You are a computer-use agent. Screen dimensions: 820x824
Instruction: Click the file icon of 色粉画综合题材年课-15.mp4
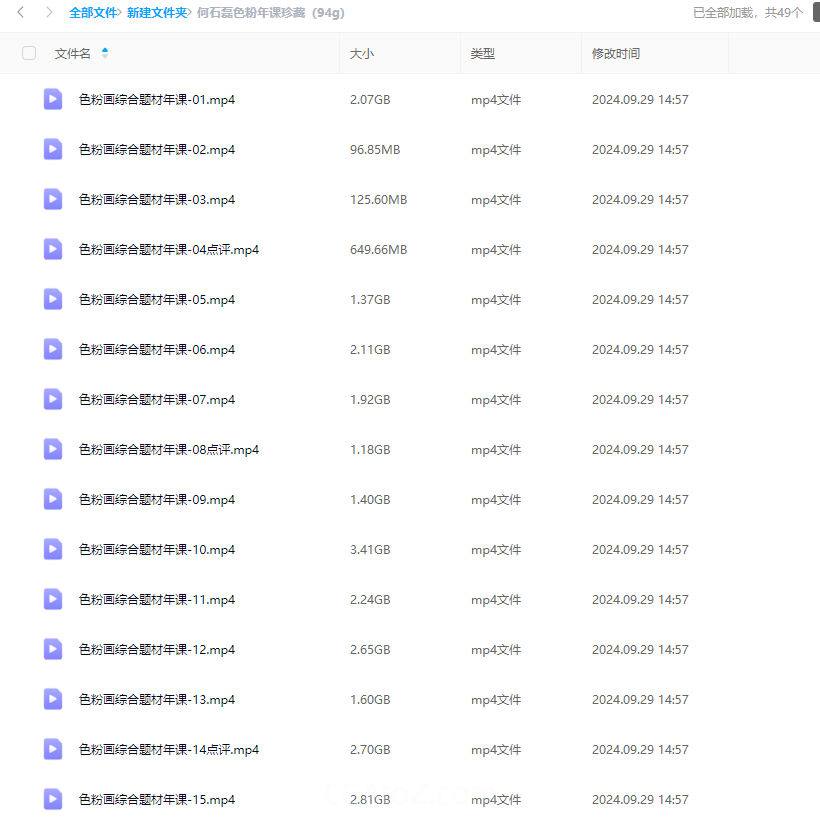53,799
